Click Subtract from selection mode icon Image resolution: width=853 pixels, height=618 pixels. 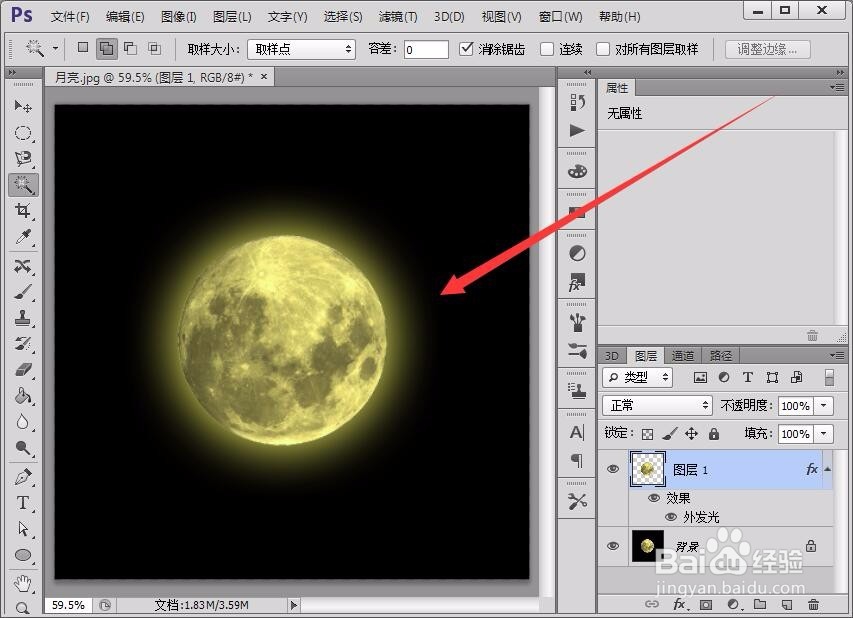[x=131, y=48]
